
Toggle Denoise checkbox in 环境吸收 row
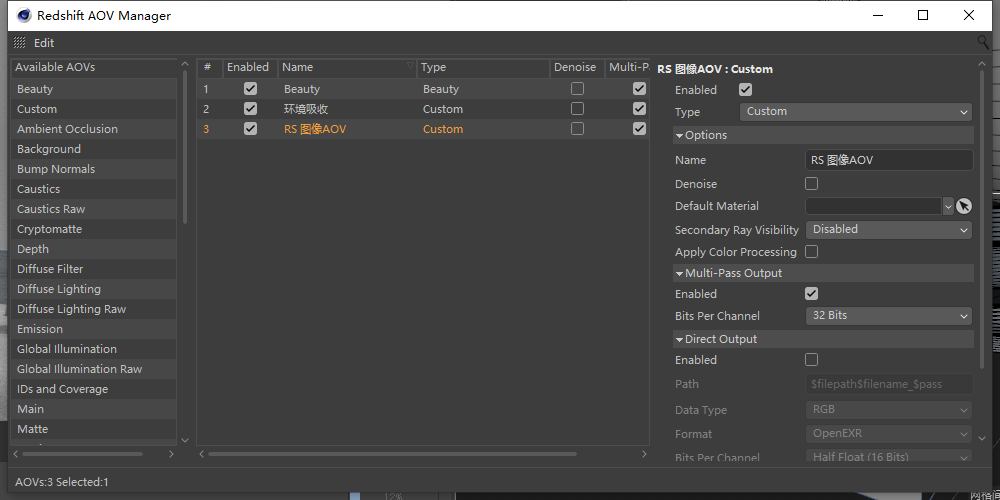coord(577,108)
